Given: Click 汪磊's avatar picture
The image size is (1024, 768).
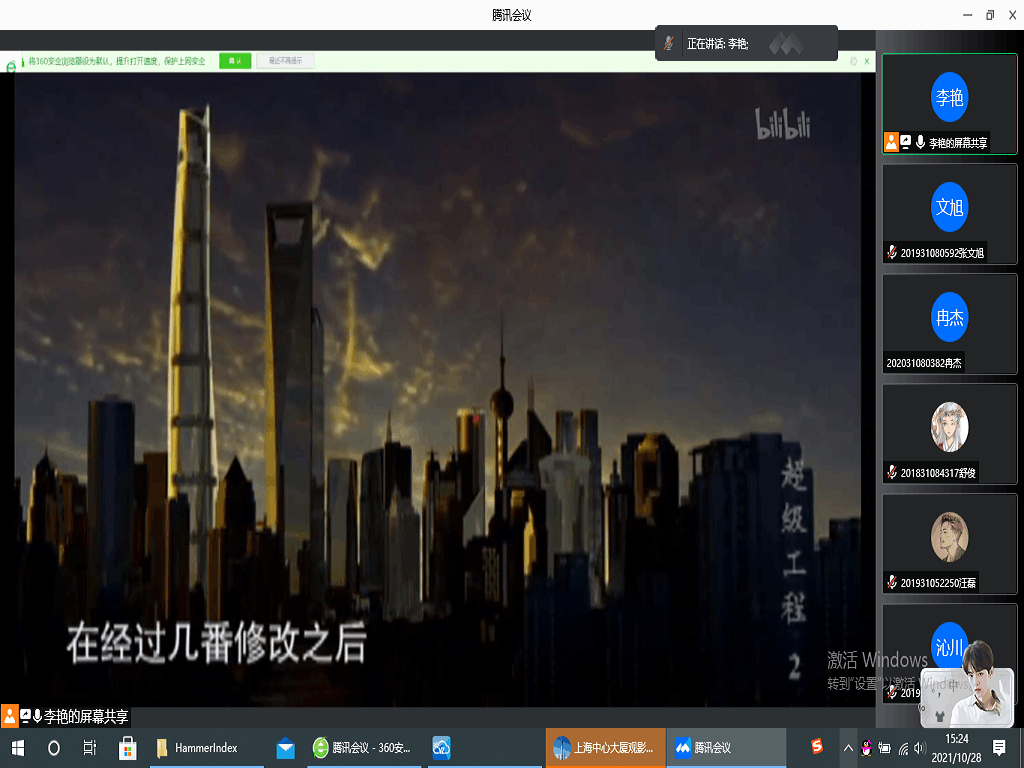Looking at the screenshot, I should 949,537.
